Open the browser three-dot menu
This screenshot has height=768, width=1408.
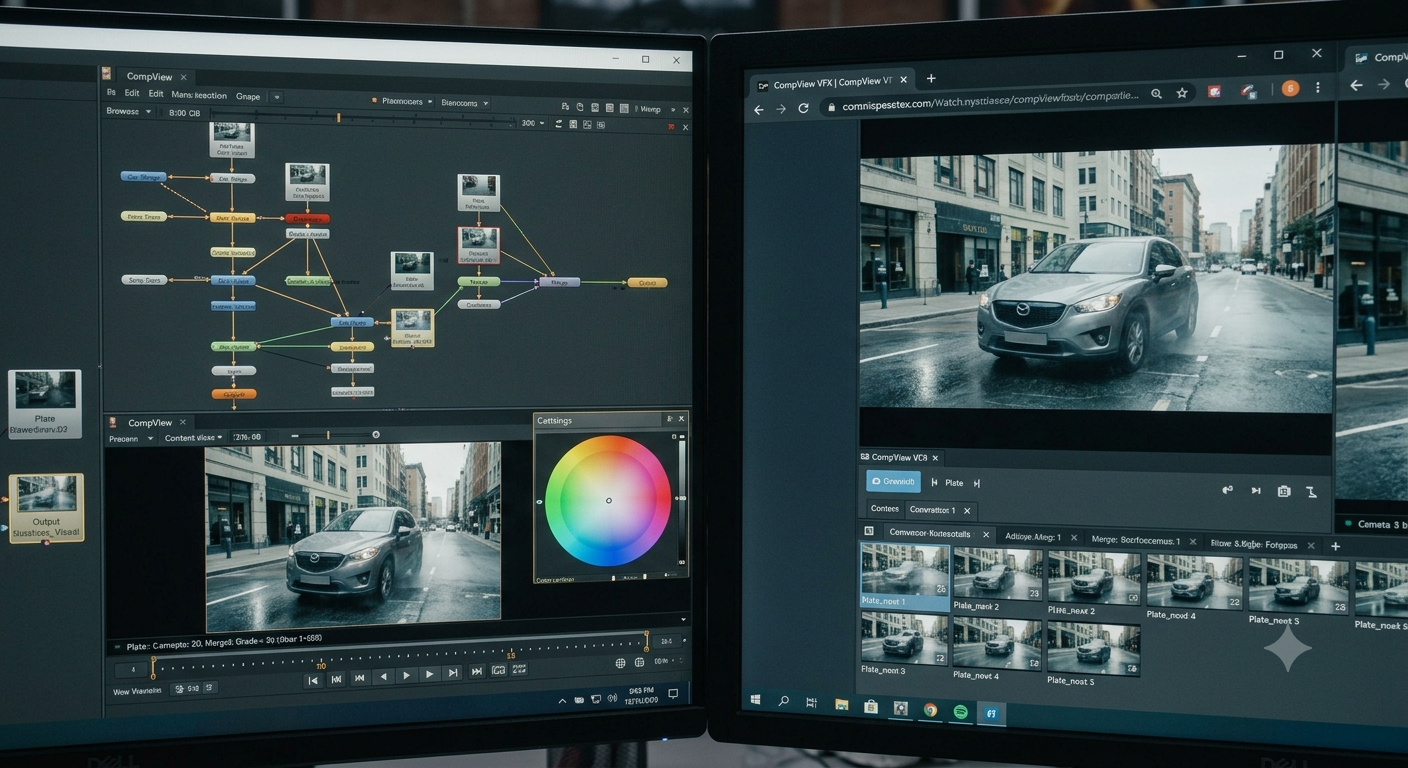(1316, 87)
